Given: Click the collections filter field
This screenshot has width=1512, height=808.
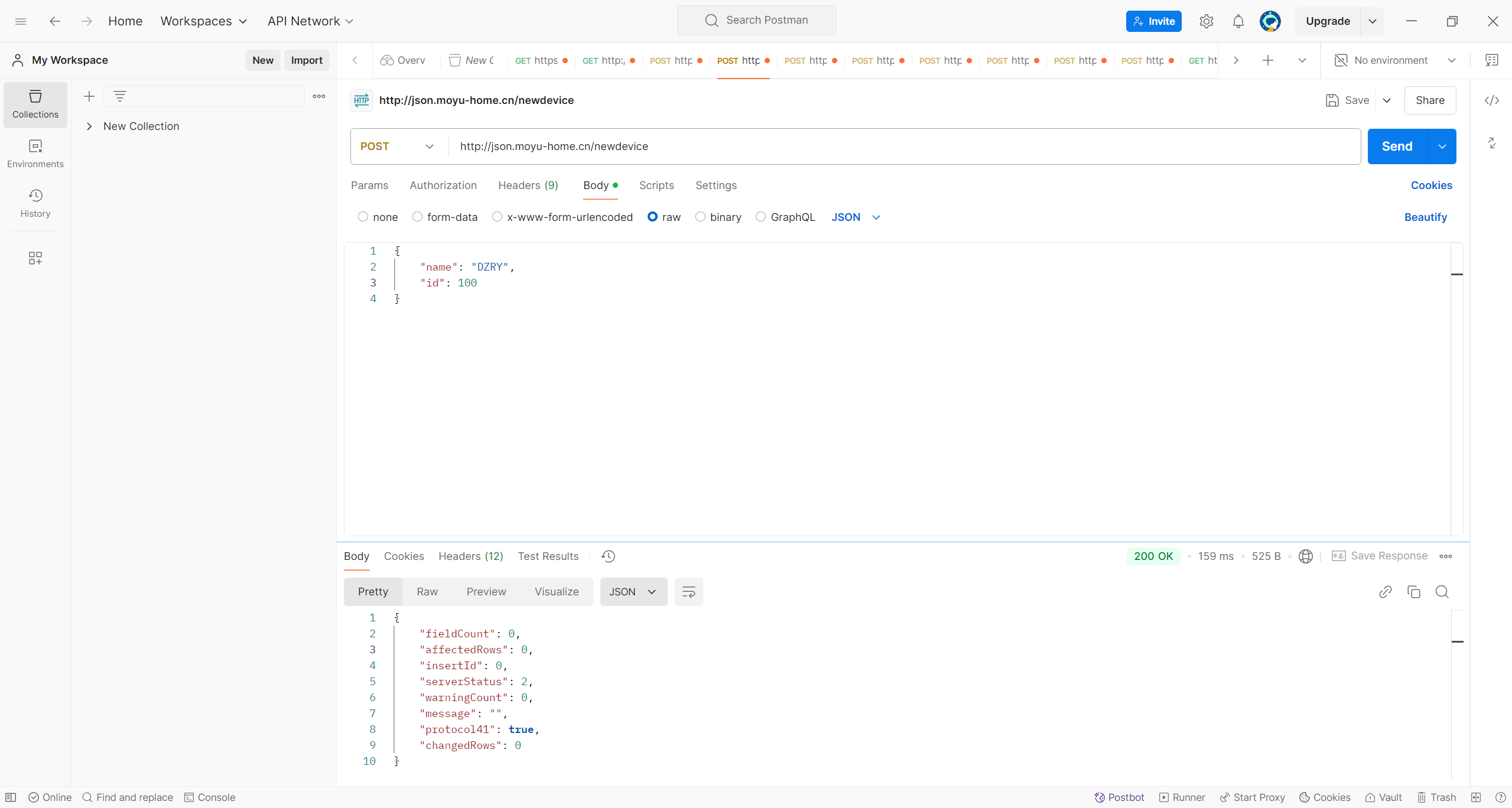Looking at the screenshot, I should [x=204, y=96].
